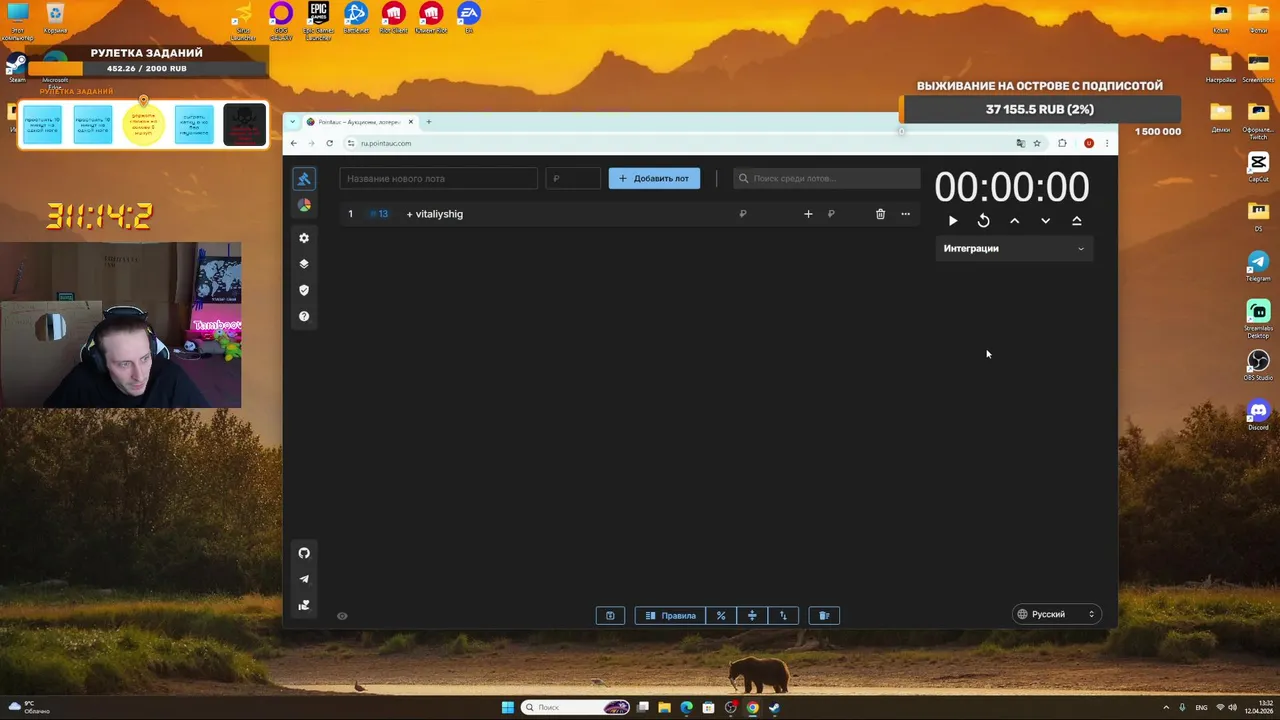Screen dimensions: 1280x720
Task: Increase timer with single up arrow
Action: (1014, 221)
